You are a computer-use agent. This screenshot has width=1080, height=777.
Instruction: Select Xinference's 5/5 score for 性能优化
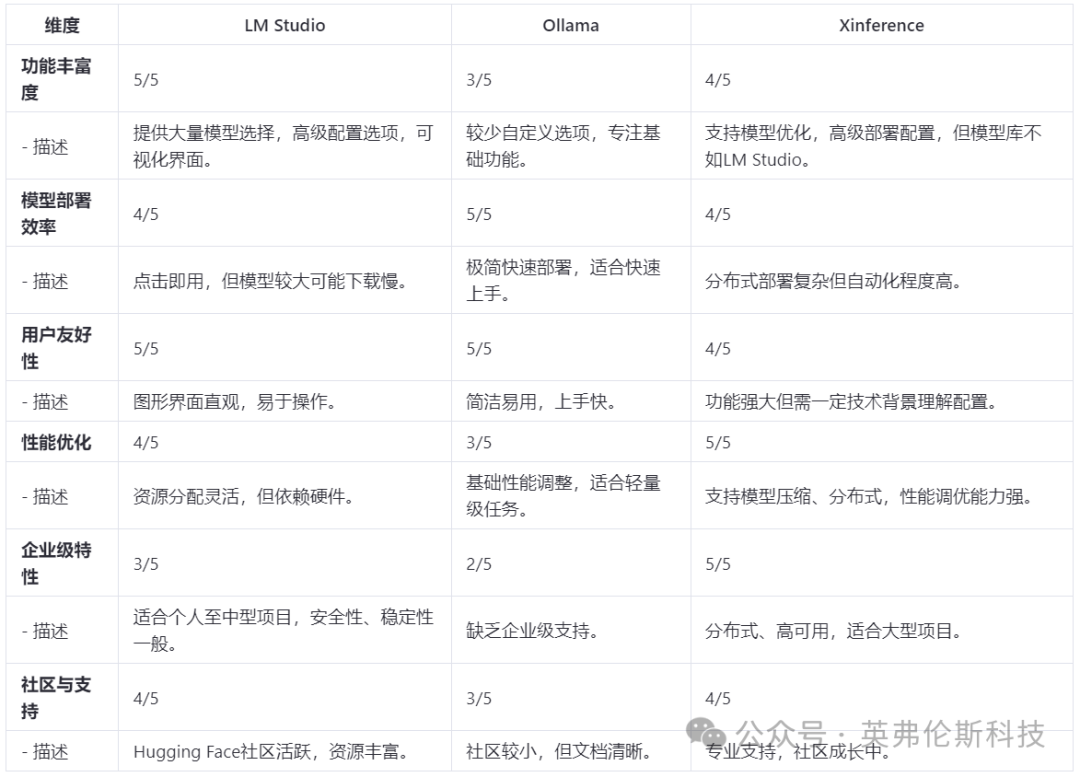(718, 442)
